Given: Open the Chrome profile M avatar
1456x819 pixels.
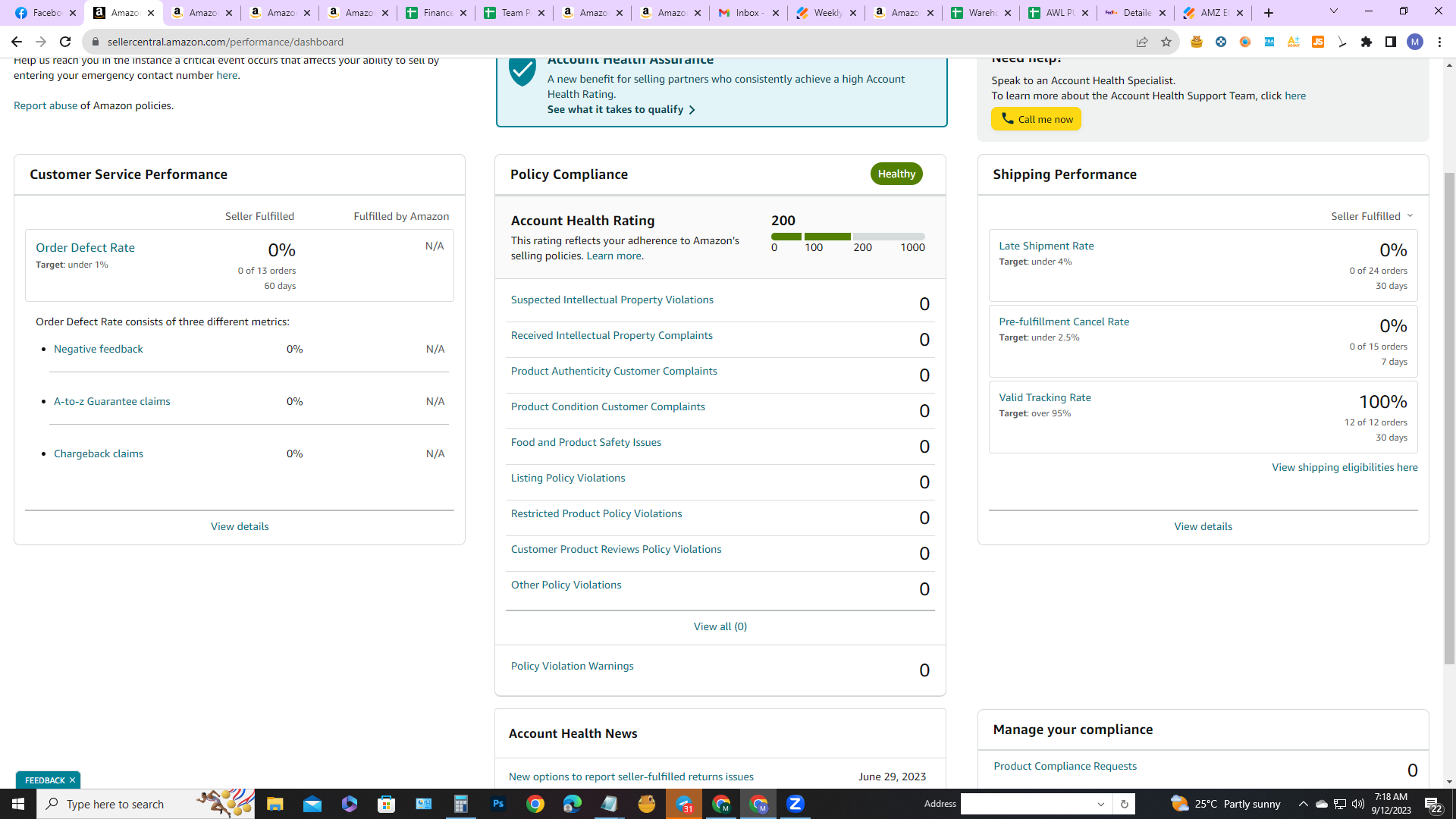Looking at the screenshot, I should (1415, 42).
